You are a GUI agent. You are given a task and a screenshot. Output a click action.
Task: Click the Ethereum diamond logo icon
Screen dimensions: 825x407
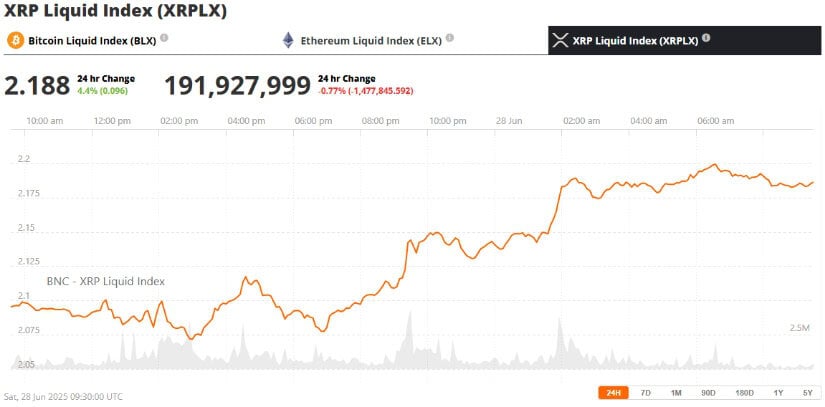pyautogui.click(x=289, y=40)
